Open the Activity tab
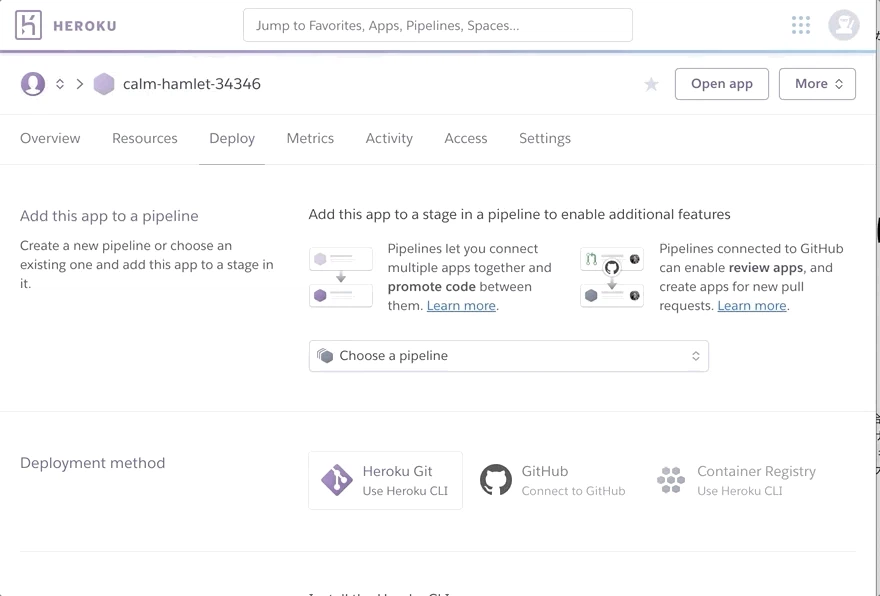This screenshot has width=880, height=596. tap(389, 139)
